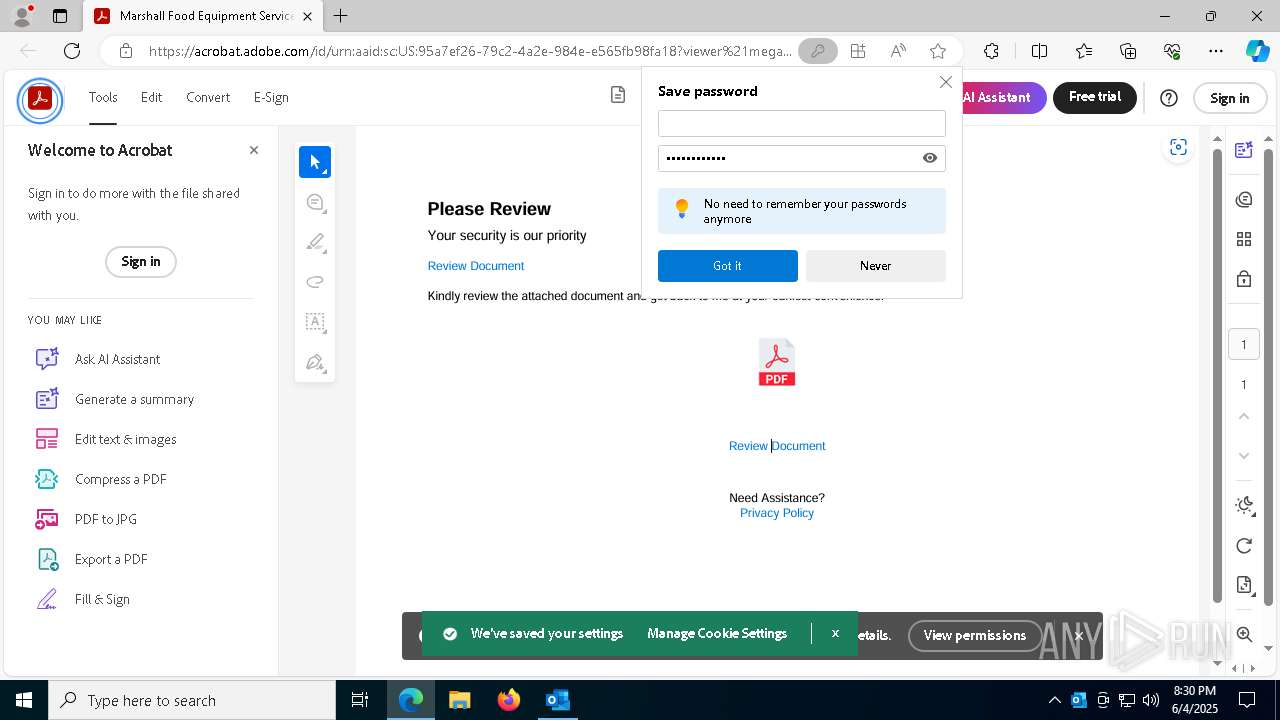Open the document properties icon
The width and height of the screenshot is (1280, 720).
(1244, 585)
